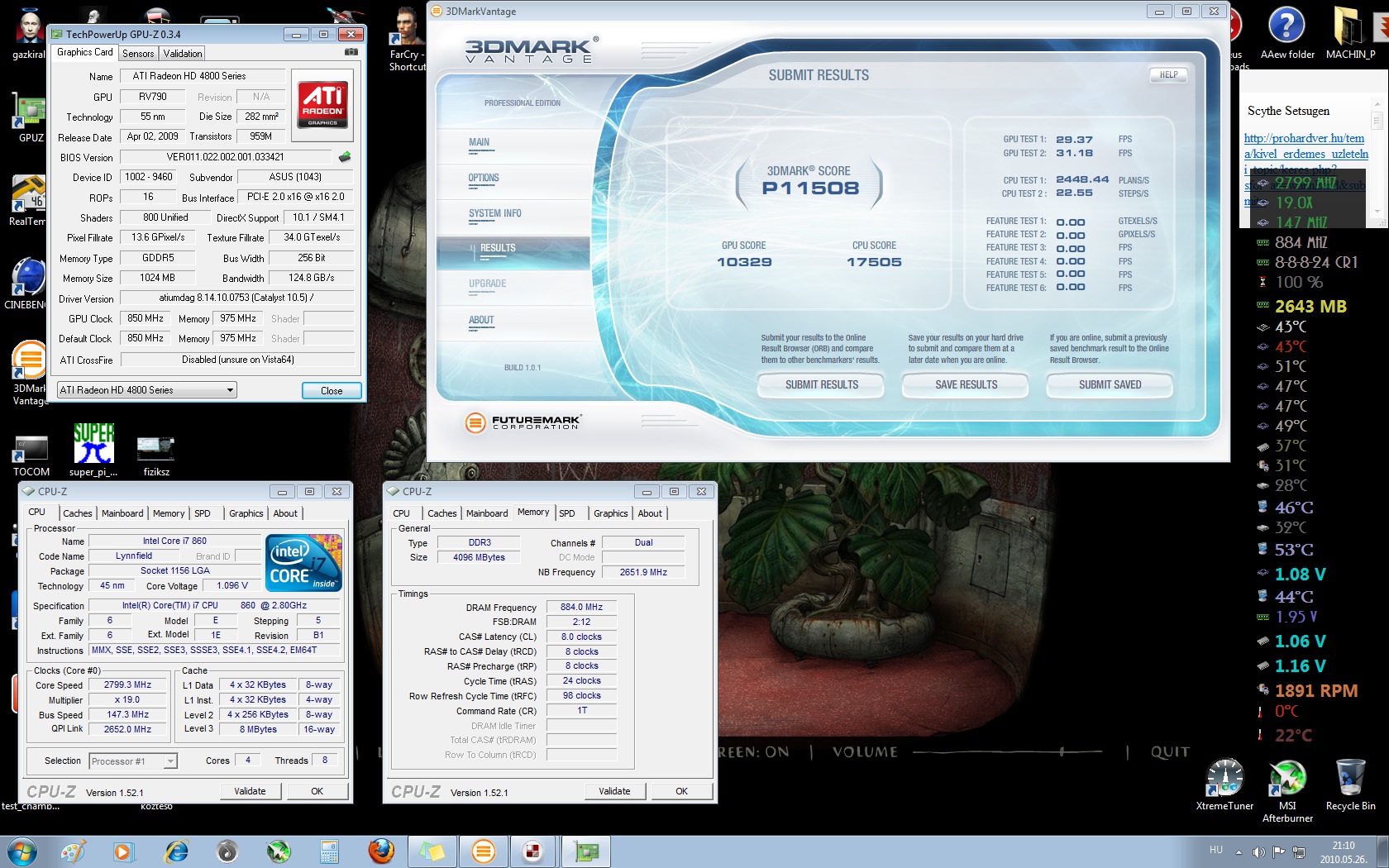Launch XtremeTuner from the desktop

point(1224,785)
